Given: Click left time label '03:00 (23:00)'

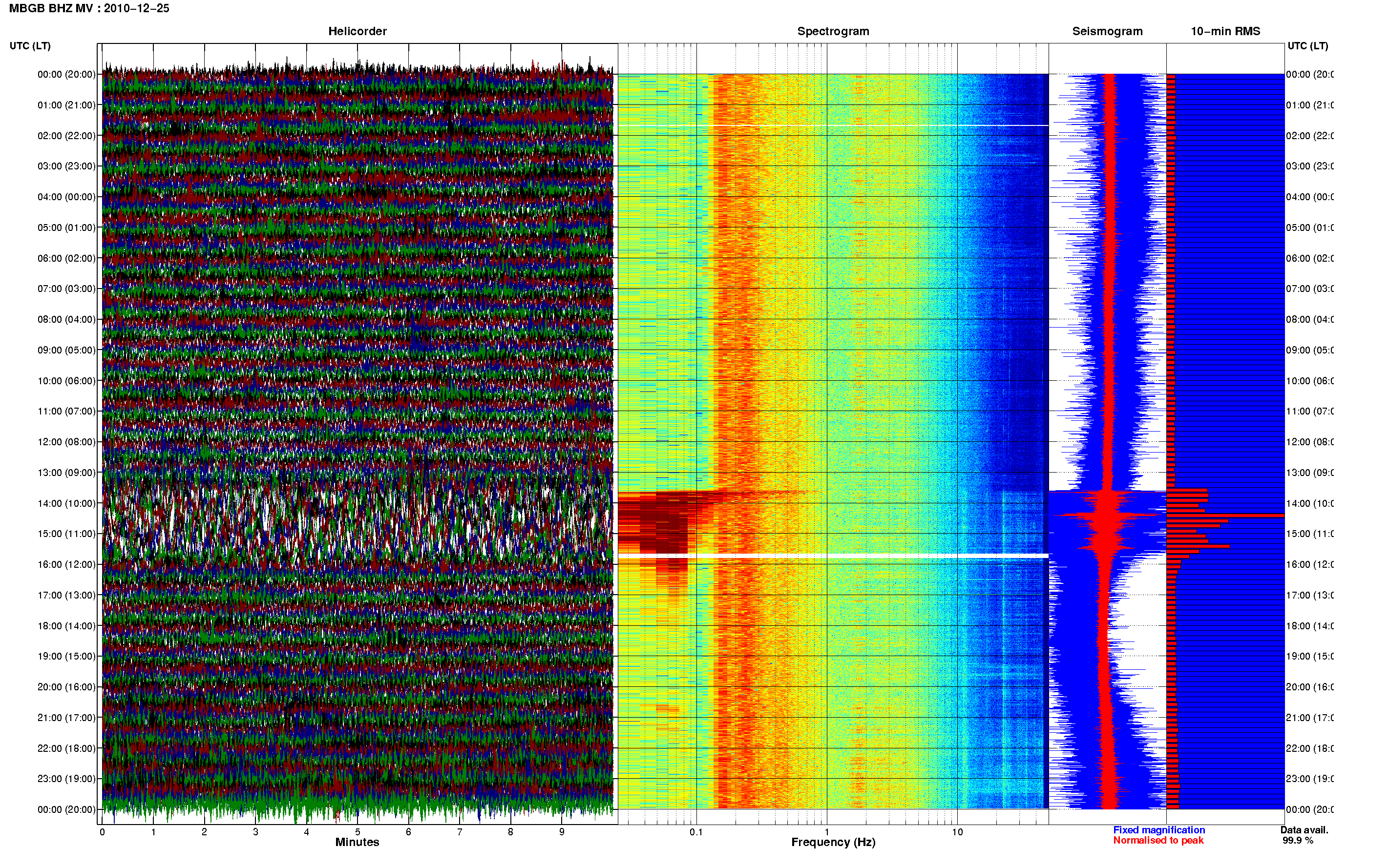Looking at the screenshot, I should 66,166.
